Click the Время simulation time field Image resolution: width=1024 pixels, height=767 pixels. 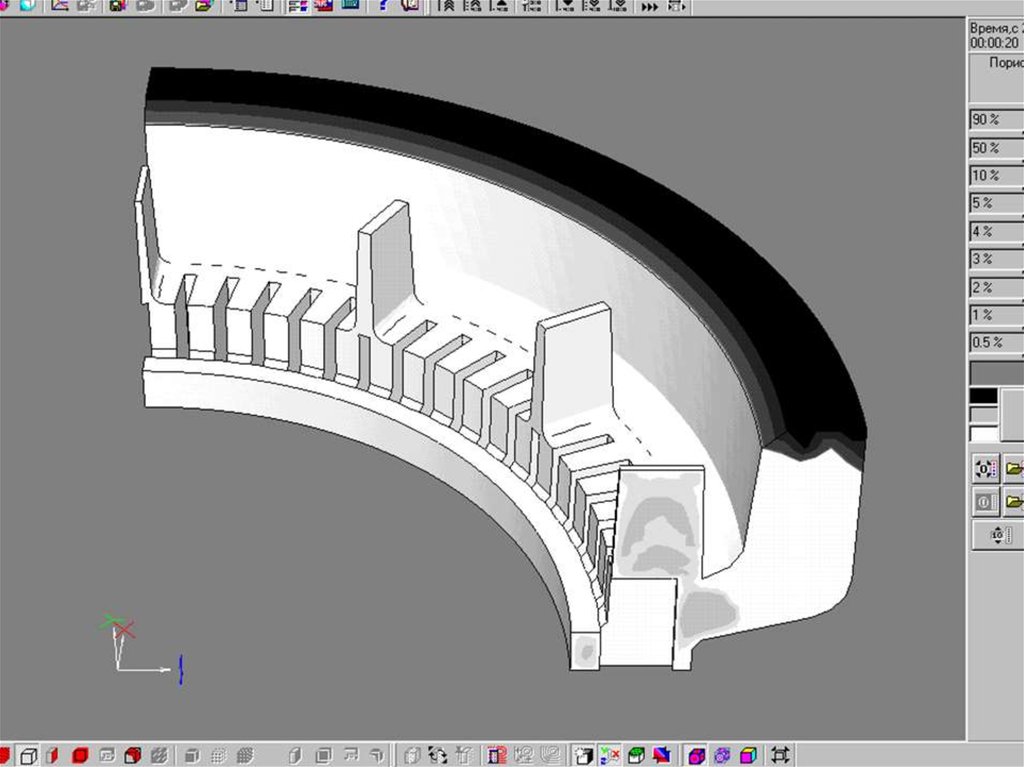[996, 36]
